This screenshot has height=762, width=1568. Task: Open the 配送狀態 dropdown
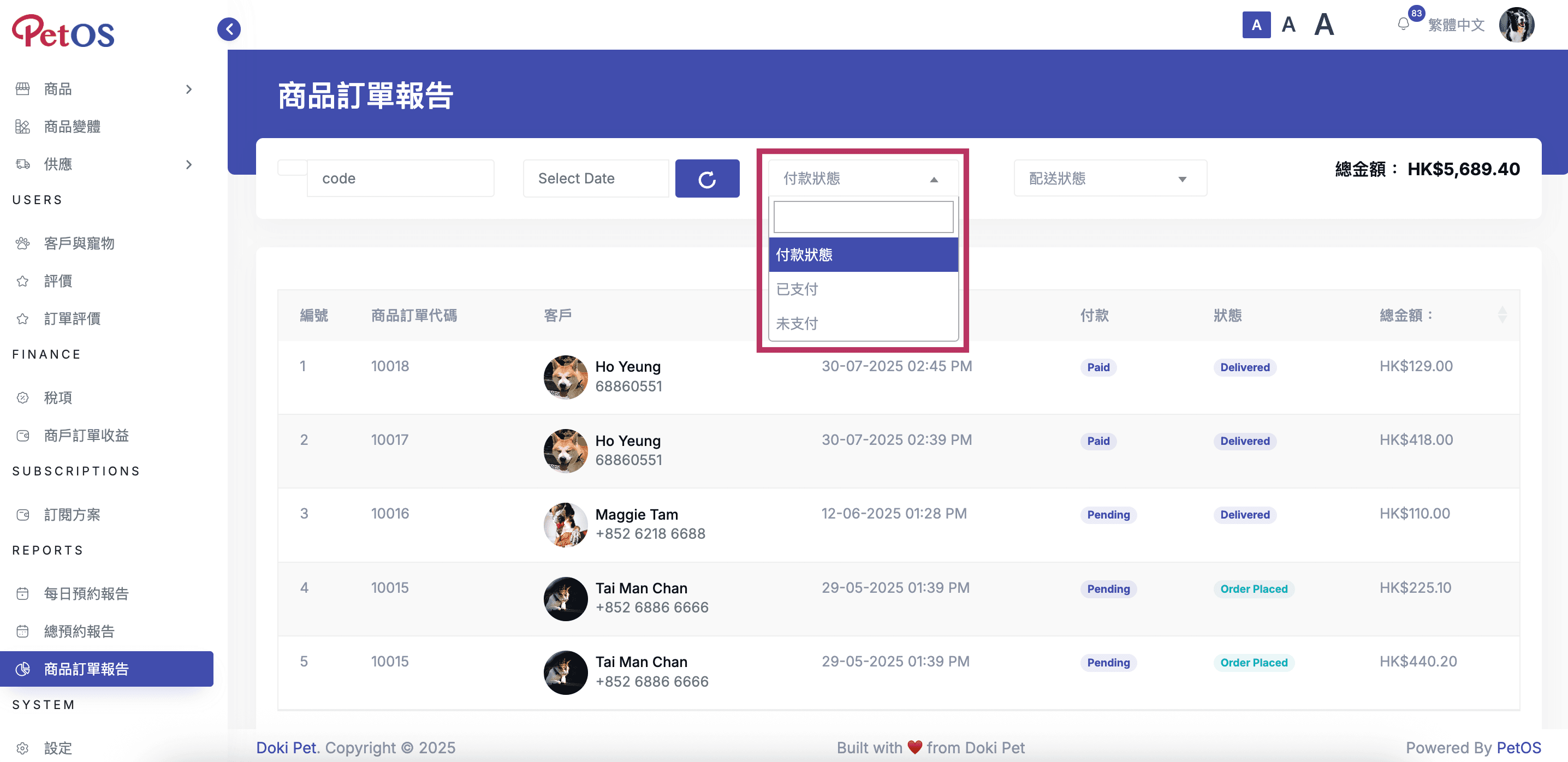click(x=1110, y=178)
